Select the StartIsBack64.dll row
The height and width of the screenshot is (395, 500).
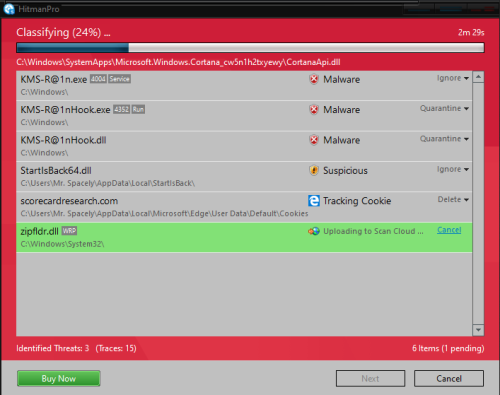click(x=244, y=176)
